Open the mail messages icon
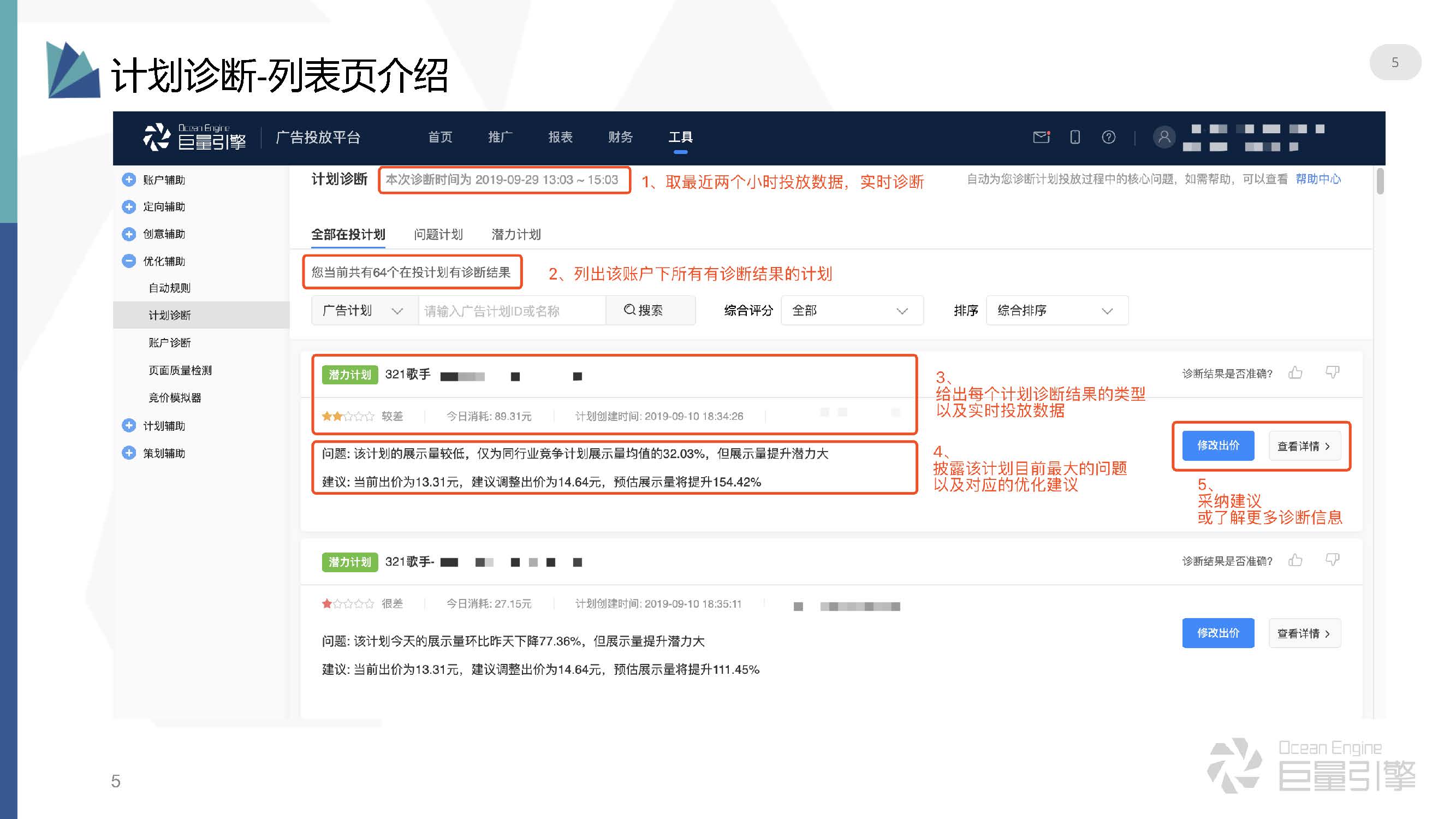Viewport: 1456px width, 819px height. click(1041, 138)
